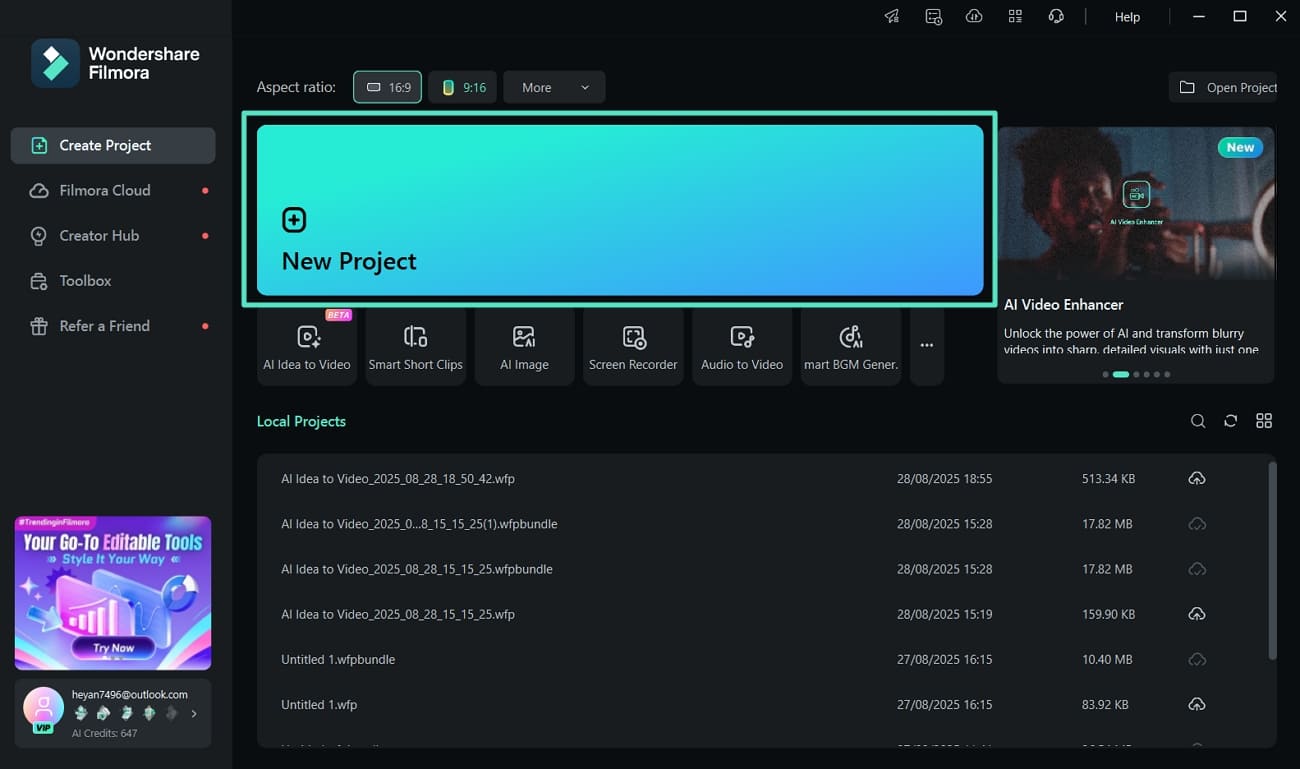Image resolution: width=1300 pixels, height=769 pixels.
Task: Click the heyan7496@outlook.com account email
Action: [x=130, y=694]
